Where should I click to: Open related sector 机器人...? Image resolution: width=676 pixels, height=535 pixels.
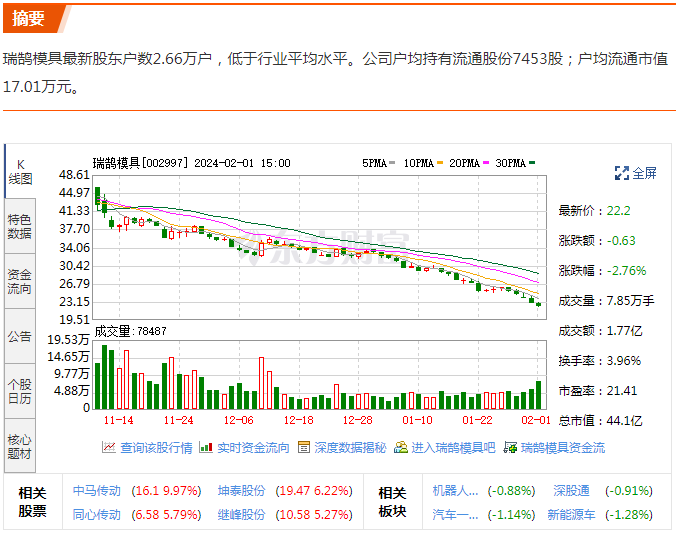coord(455,491)
